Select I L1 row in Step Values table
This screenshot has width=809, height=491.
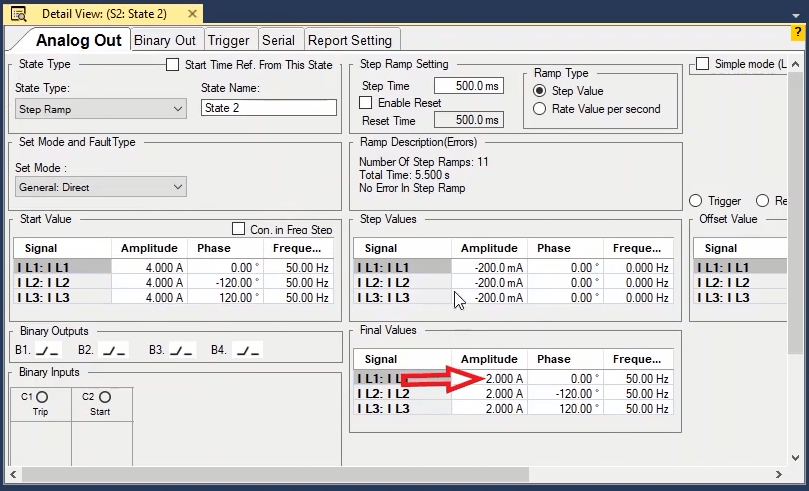[402, 267]
